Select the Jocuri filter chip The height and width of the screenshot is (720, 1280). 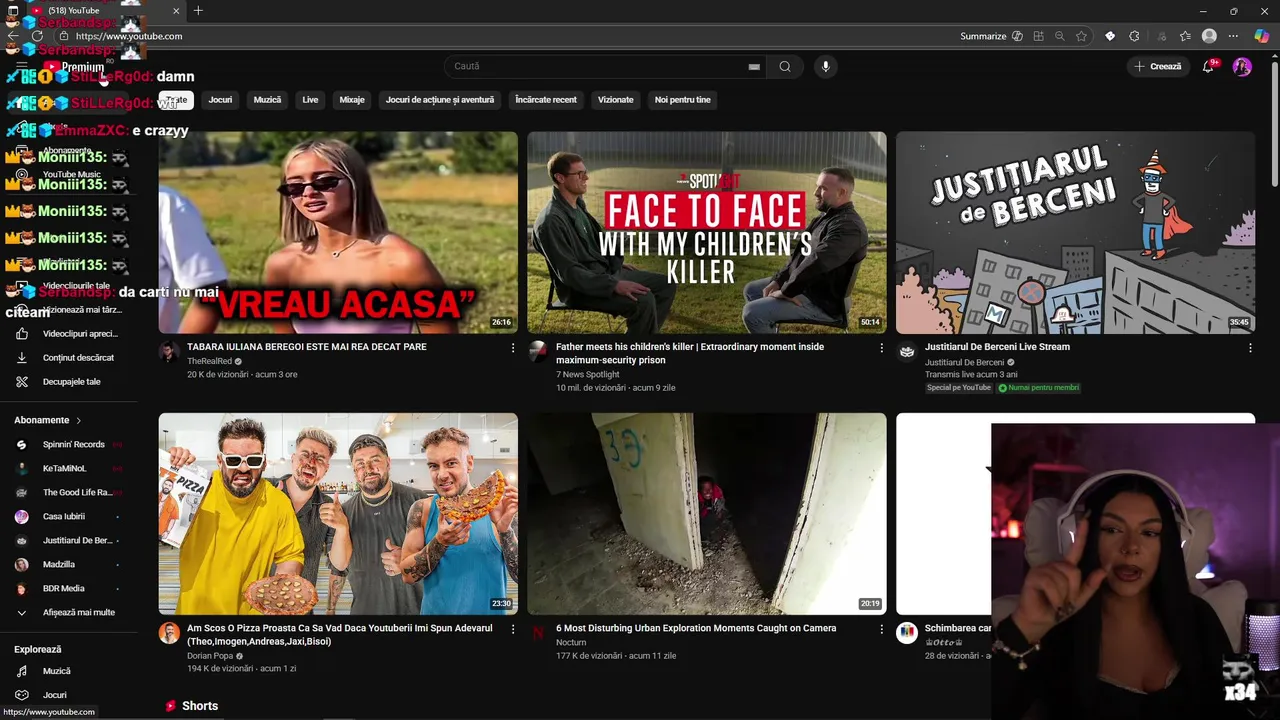tap(220, 100)
